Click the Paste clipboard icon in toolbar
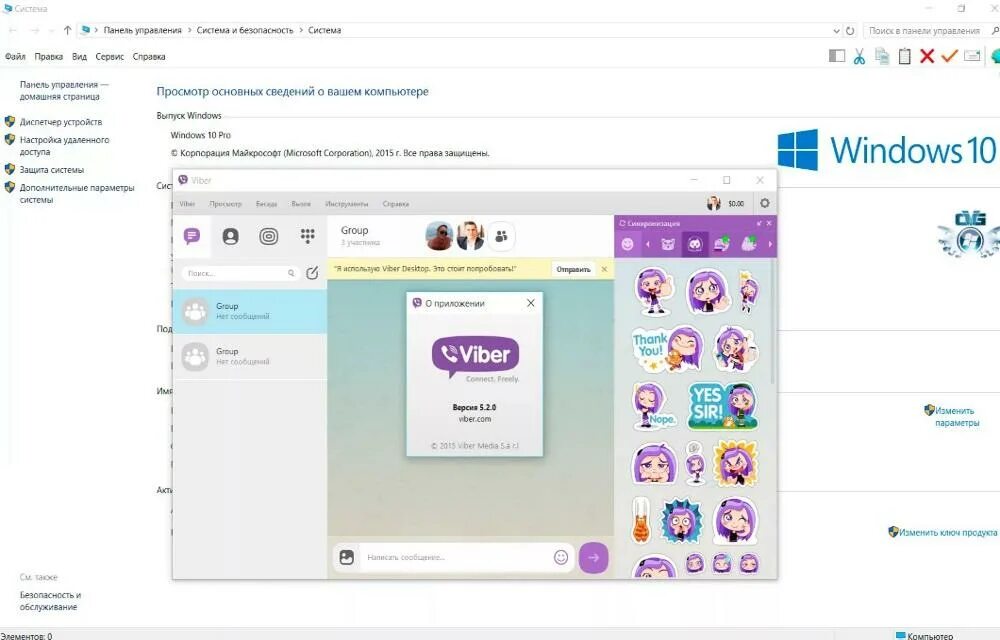 point(904,57)
